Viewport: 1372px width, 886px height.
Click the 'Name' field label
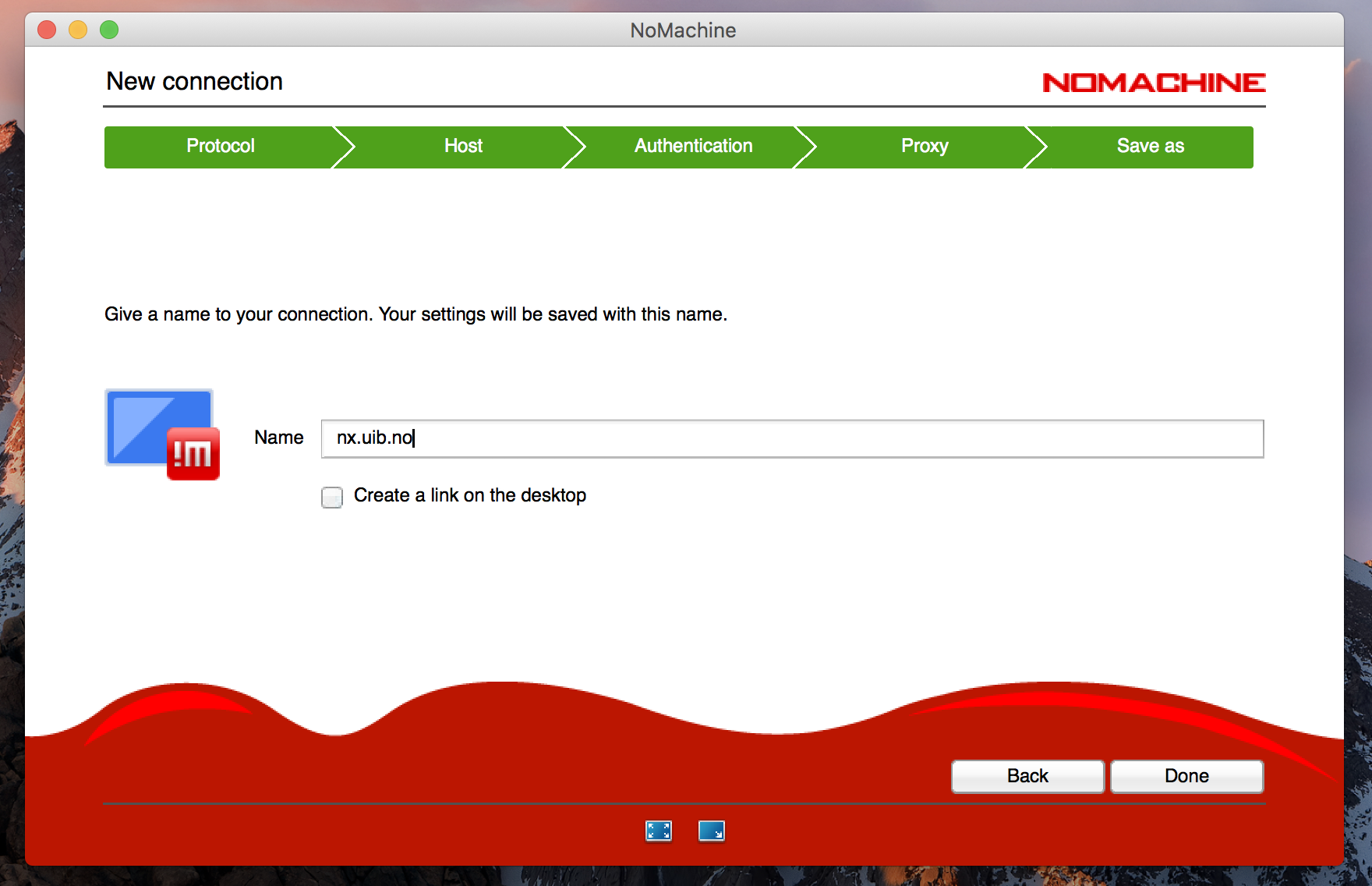click(278, 438)
